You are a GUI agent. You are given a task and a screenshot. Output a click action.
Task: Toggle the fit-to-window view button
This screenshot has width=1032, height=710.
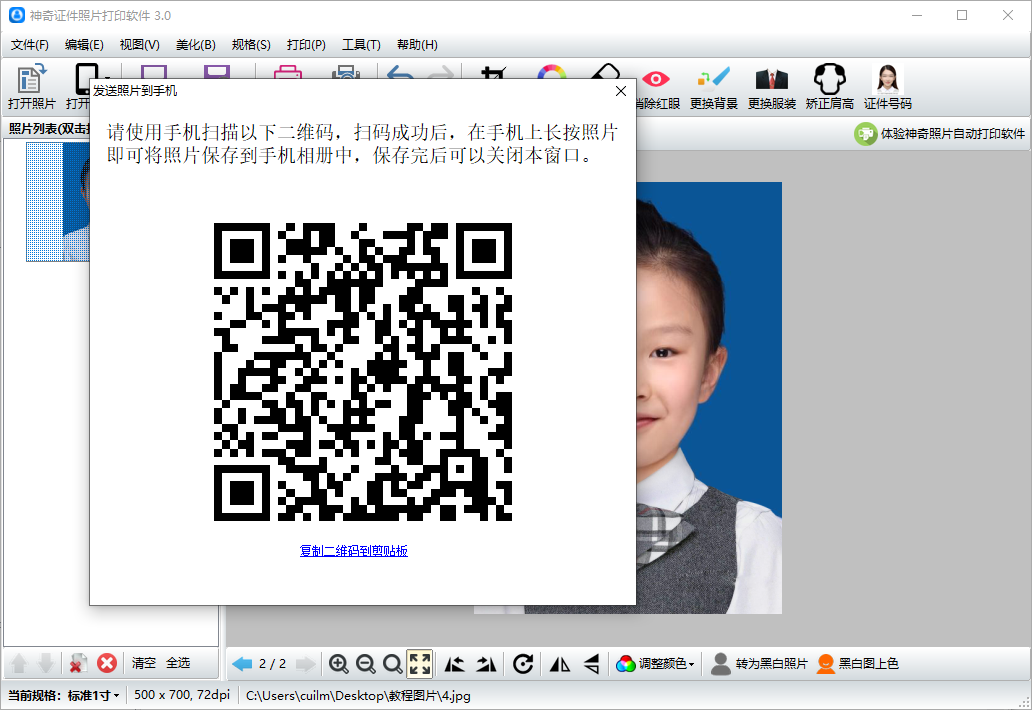click(x=420, y=664)
